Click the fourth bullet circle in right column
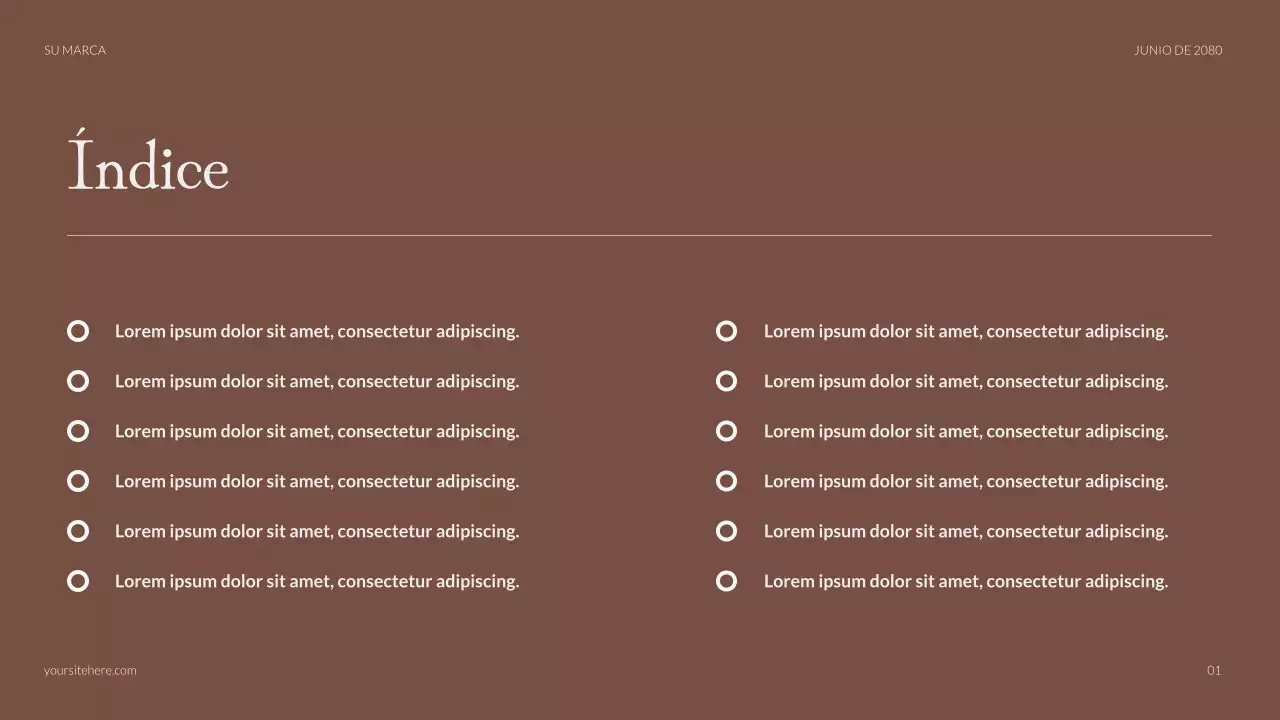The height and width of the screenshot is (720, 1280). 727,481
